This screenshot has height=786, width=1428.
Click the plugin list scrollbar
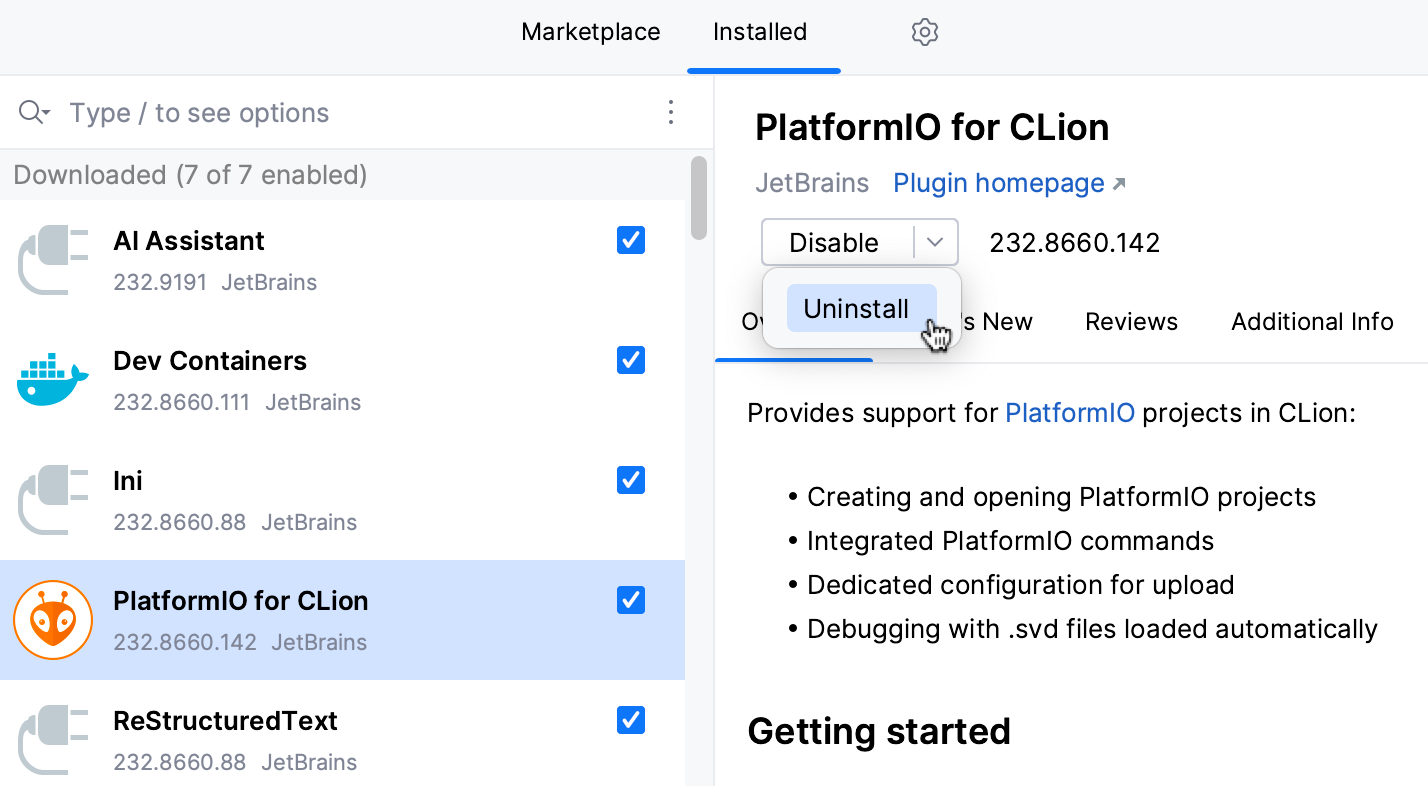click(698, 198)
